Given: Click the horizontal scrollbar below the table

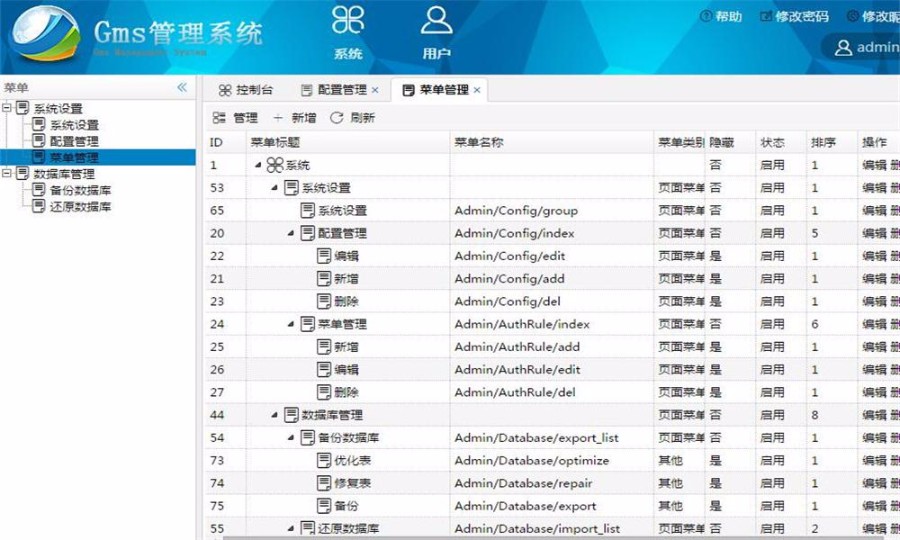Looking at the screenshot, I should 551,538.
